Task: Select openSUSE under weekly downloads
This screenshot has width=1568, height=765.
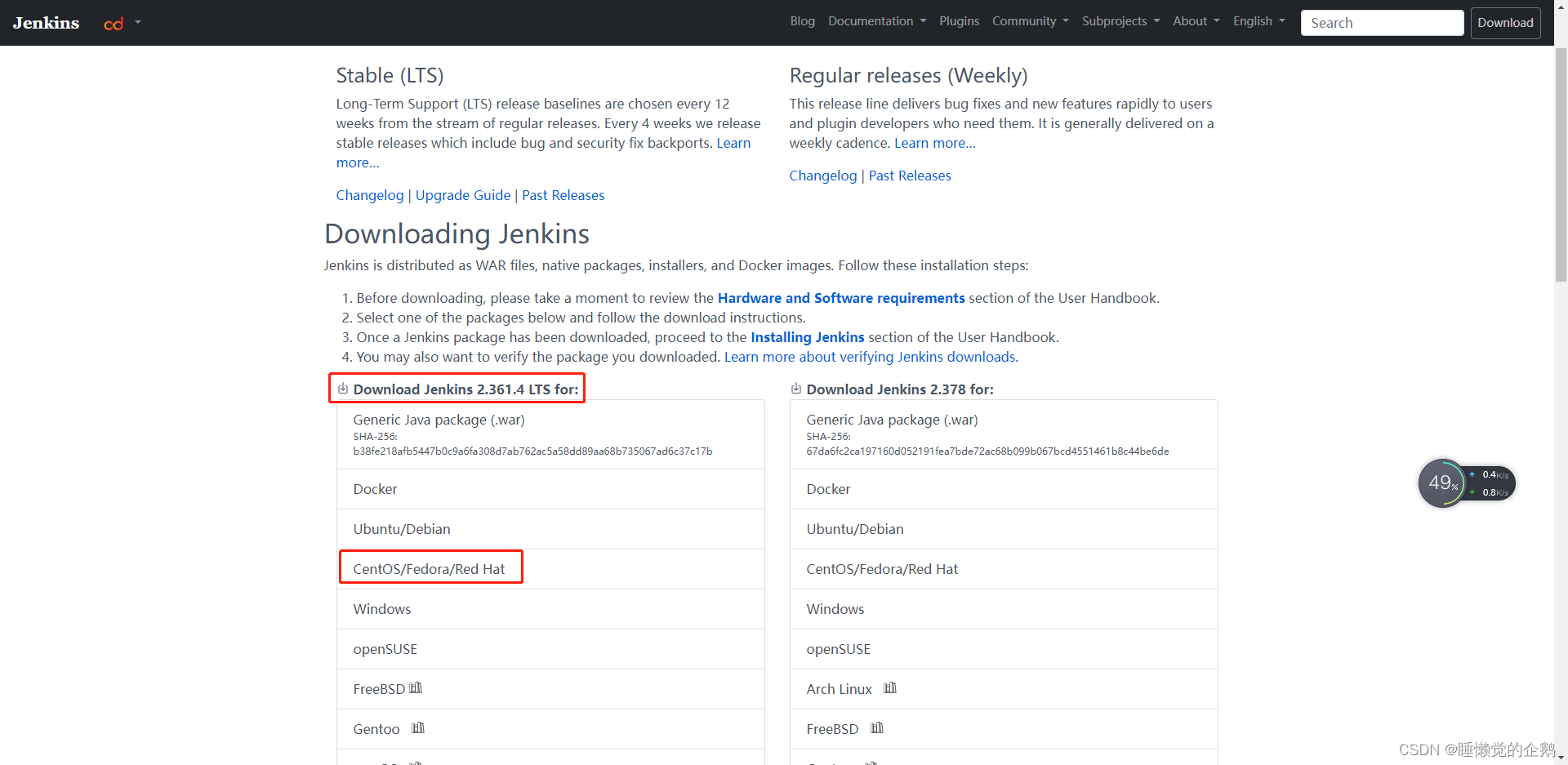Action: (x=1004, y=649)
